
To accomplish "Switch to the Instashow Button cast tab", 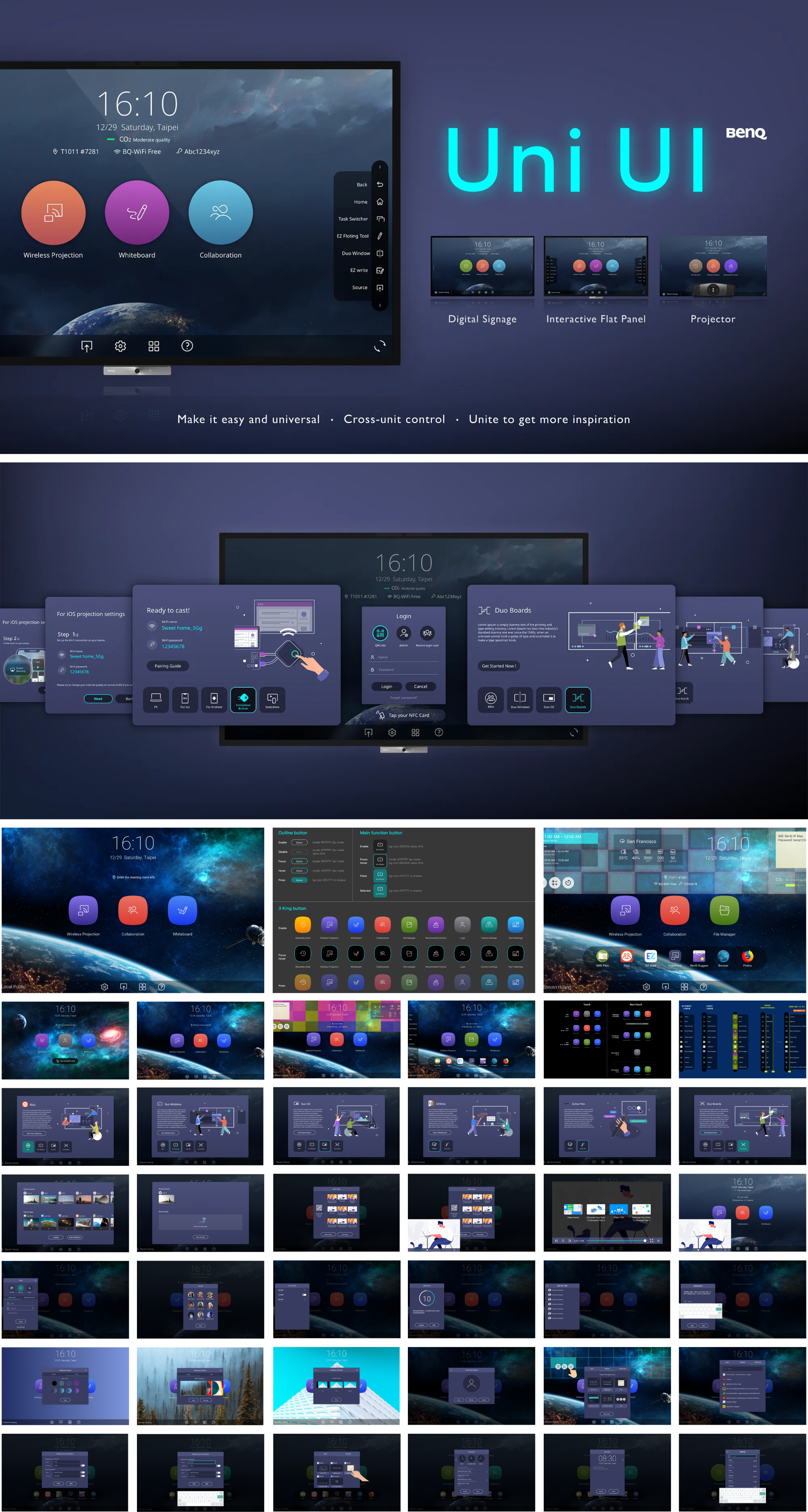I will pos(243,700).
